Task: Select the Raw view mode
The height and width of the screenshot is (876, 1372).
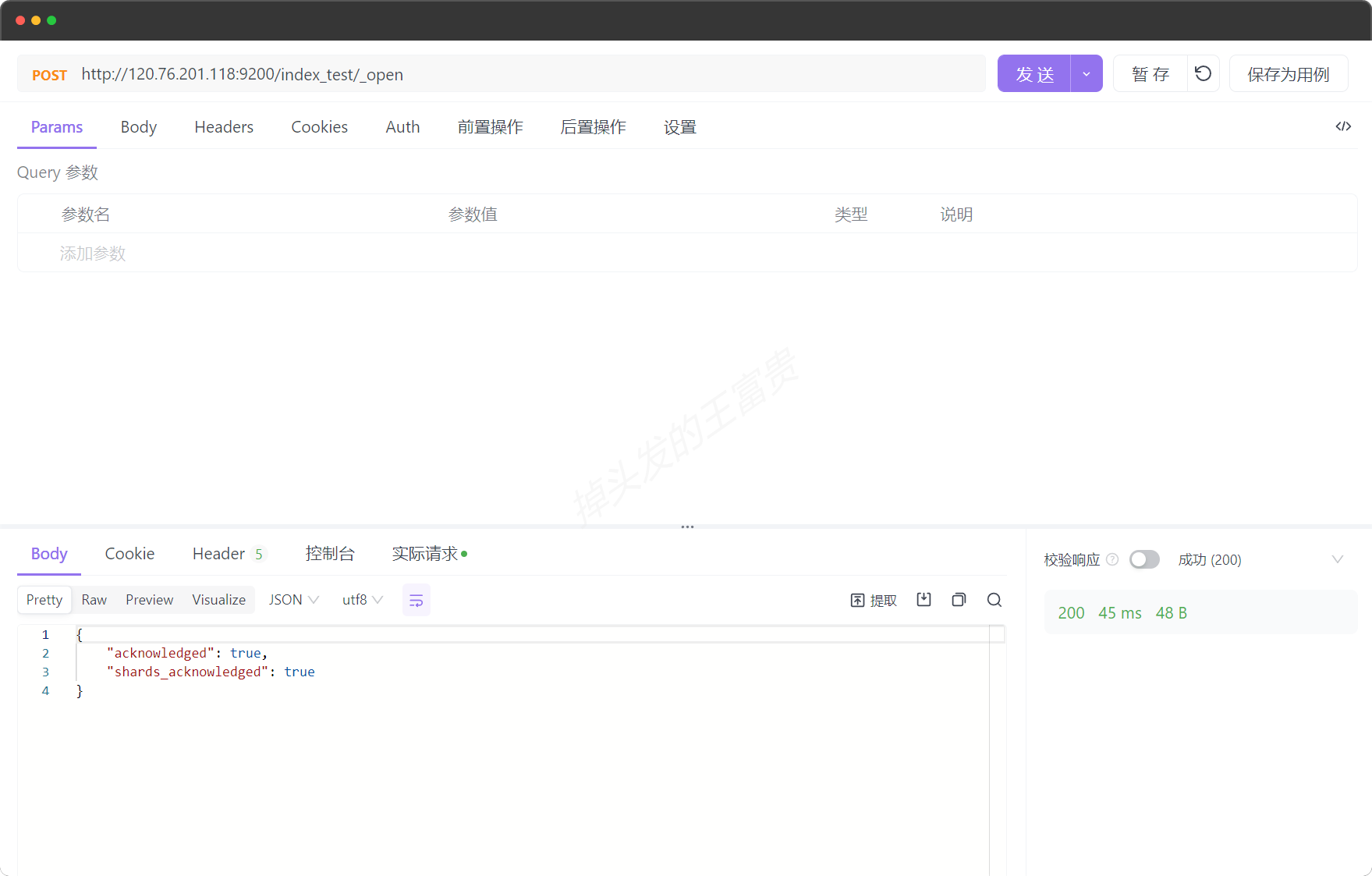Action: (94, 600)
